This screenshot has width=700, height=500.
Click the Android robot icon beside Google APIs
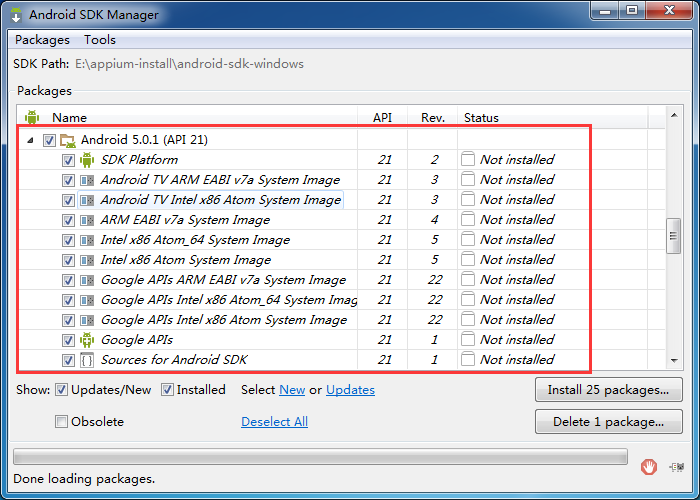click(87, 340)
